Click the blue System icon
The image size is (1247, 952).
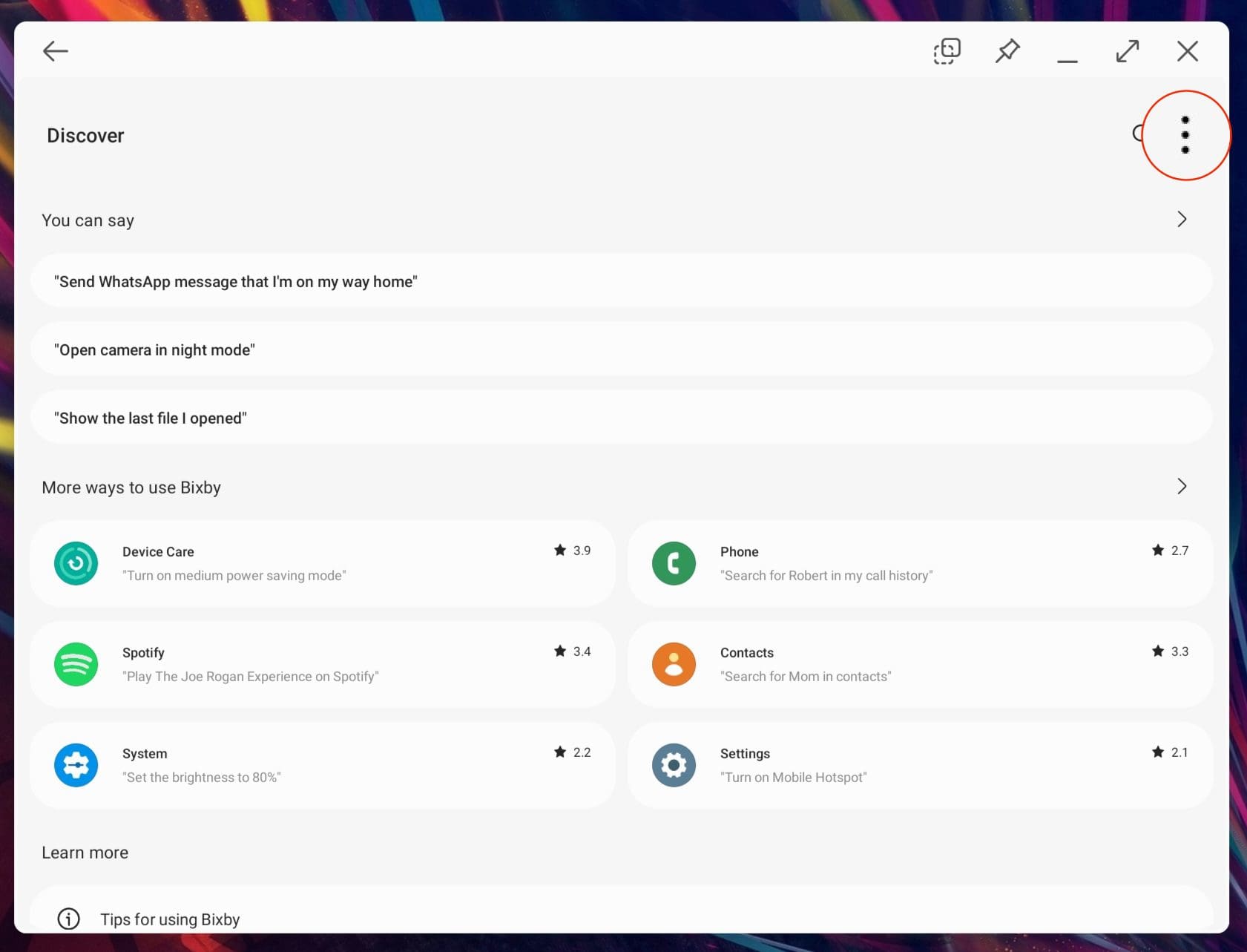(x=76, y=765)
